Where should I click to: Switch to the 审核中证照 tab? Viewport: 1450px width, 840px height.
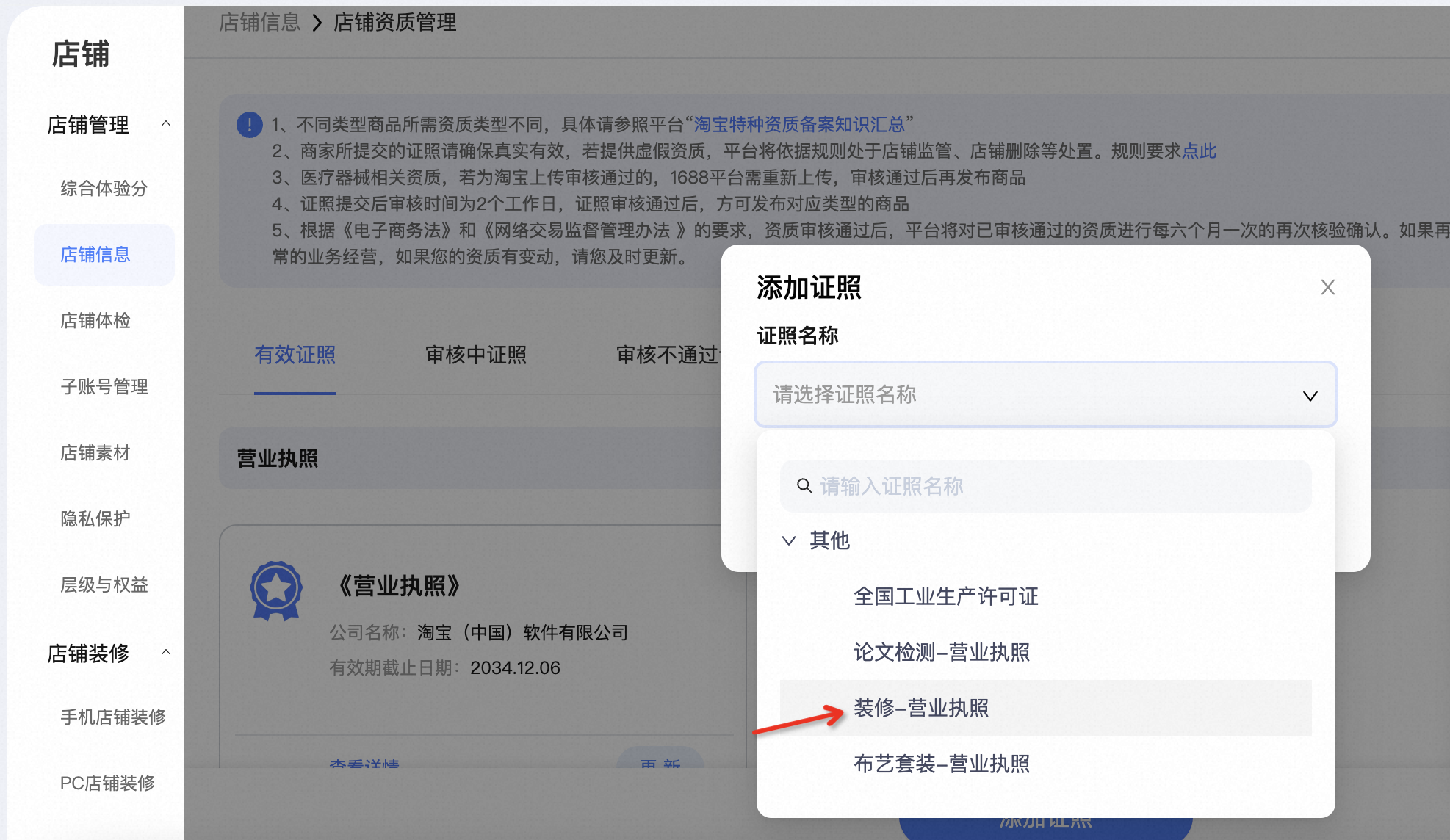pyautogui.click(x=476, y=355)
